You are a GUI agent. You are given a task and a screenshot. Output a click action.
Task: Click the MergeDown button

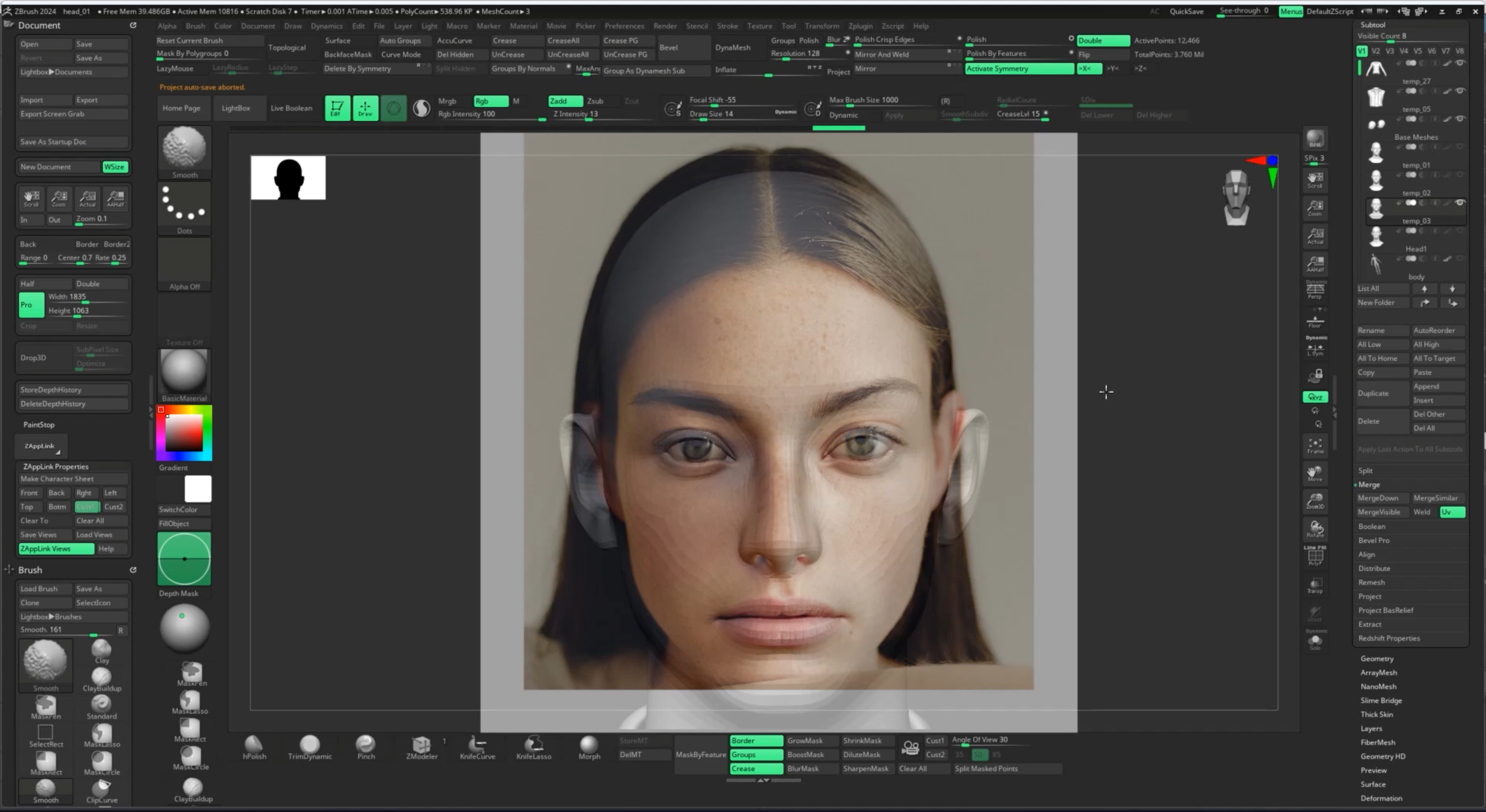(x=1377, y=498)
